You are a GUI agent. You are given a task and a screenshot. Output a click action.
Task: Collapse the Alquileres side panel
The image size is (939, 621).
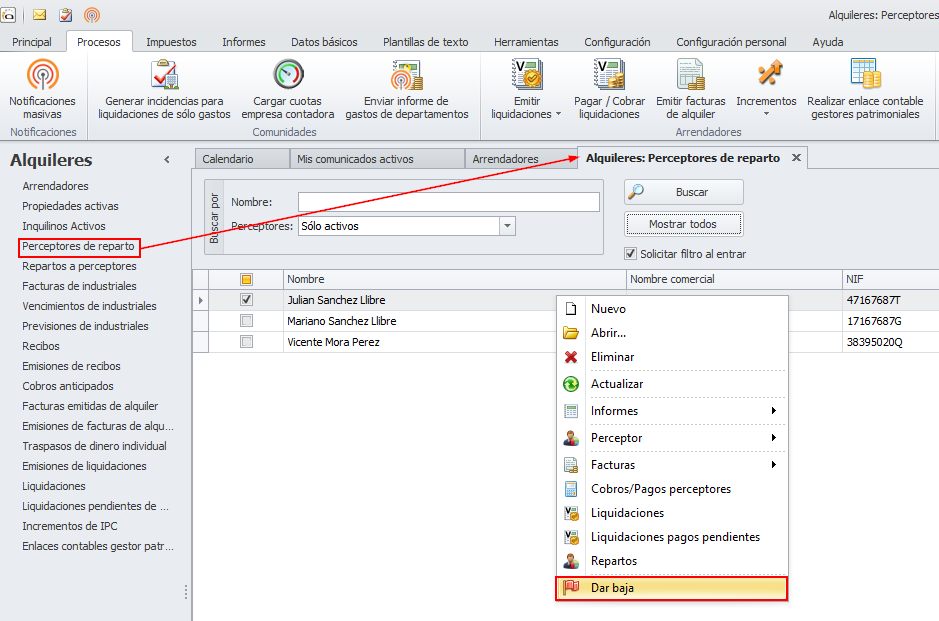[167, 160]
